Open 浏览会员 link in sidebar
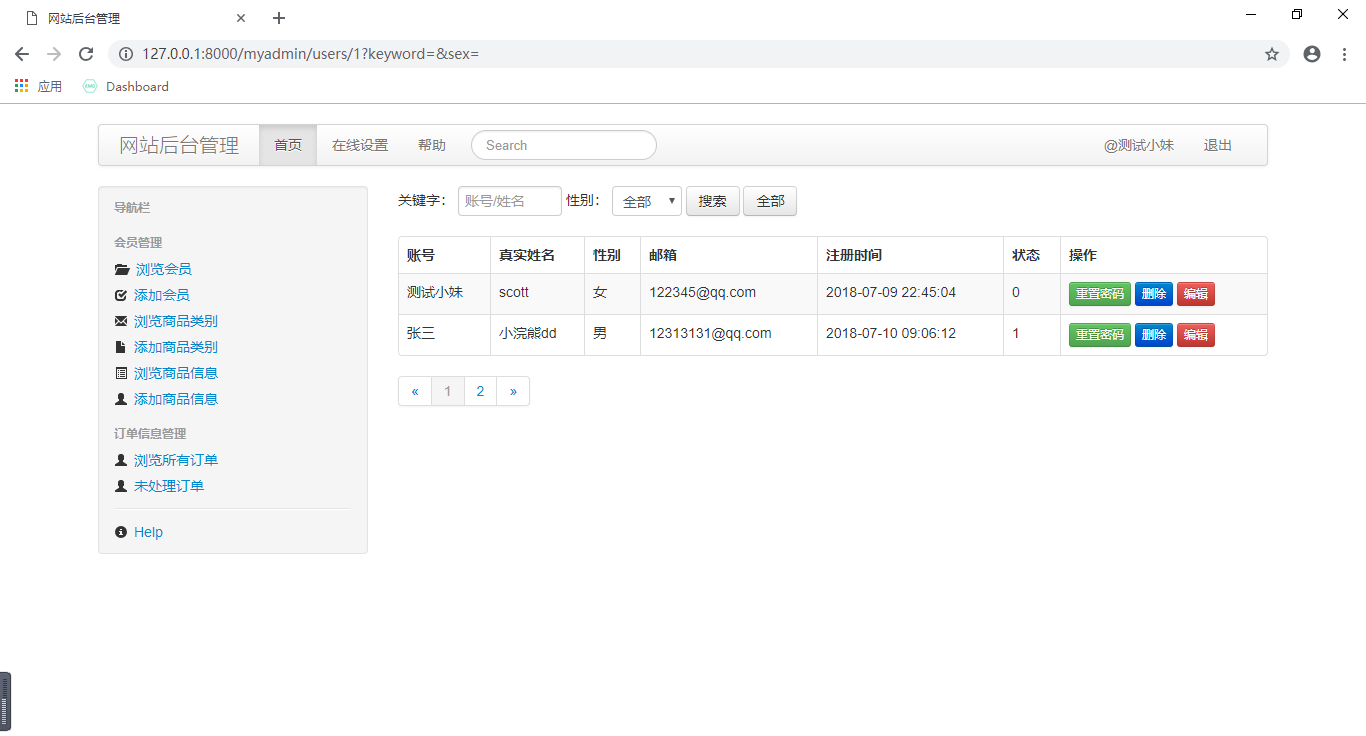The image size is (1366, 736). click(163, 270)
